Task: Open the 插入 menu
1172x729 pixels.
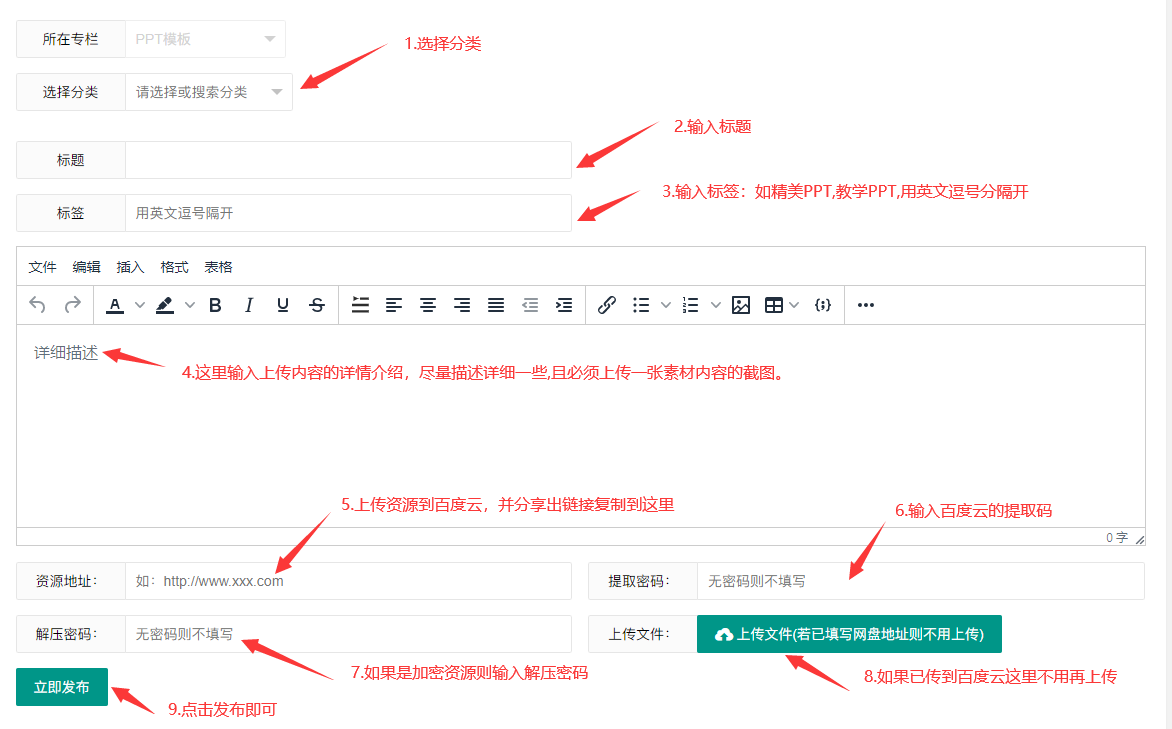Action: pos(130,267)
